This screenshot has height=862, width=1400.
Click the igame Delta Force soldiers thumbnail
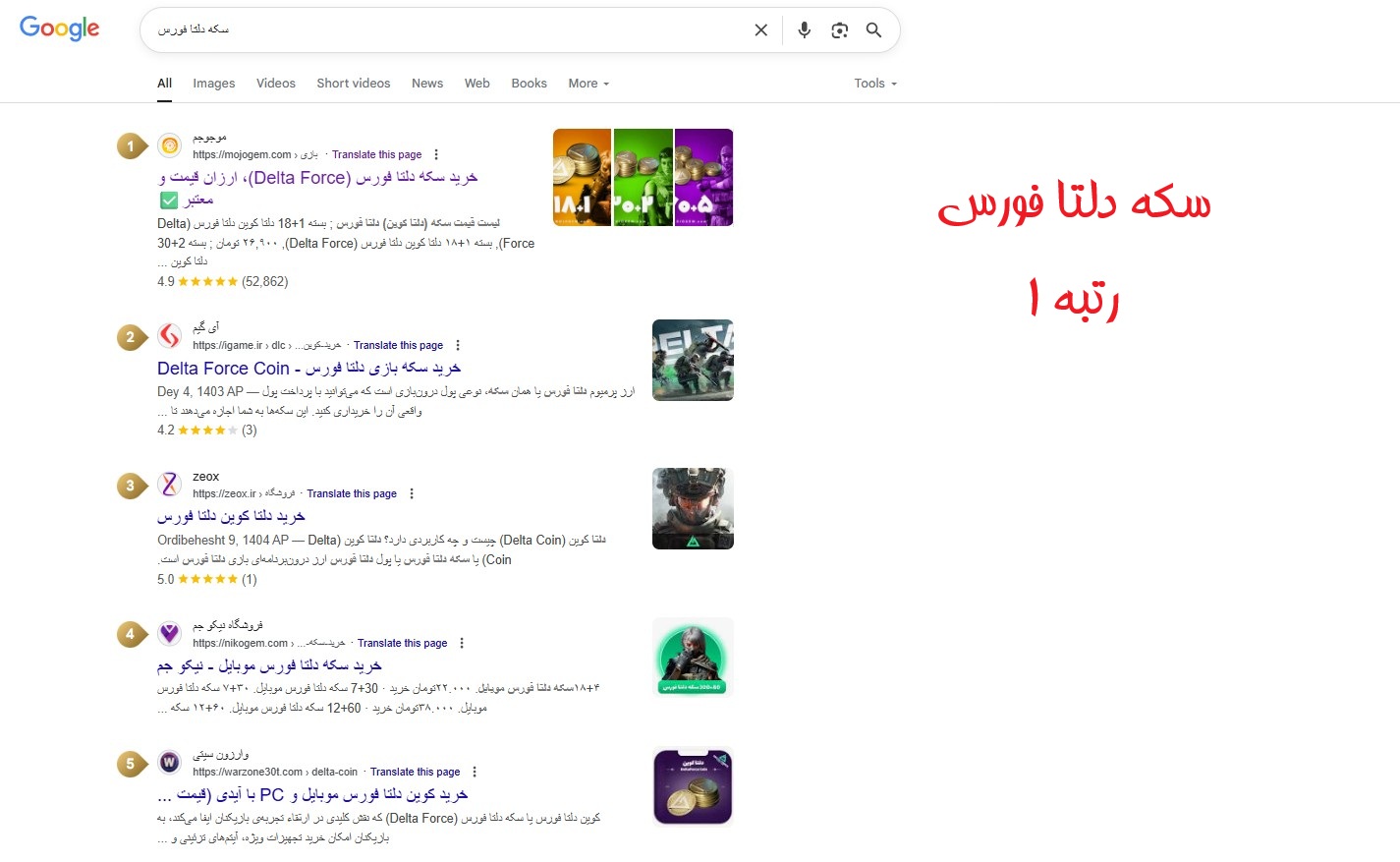693,360
